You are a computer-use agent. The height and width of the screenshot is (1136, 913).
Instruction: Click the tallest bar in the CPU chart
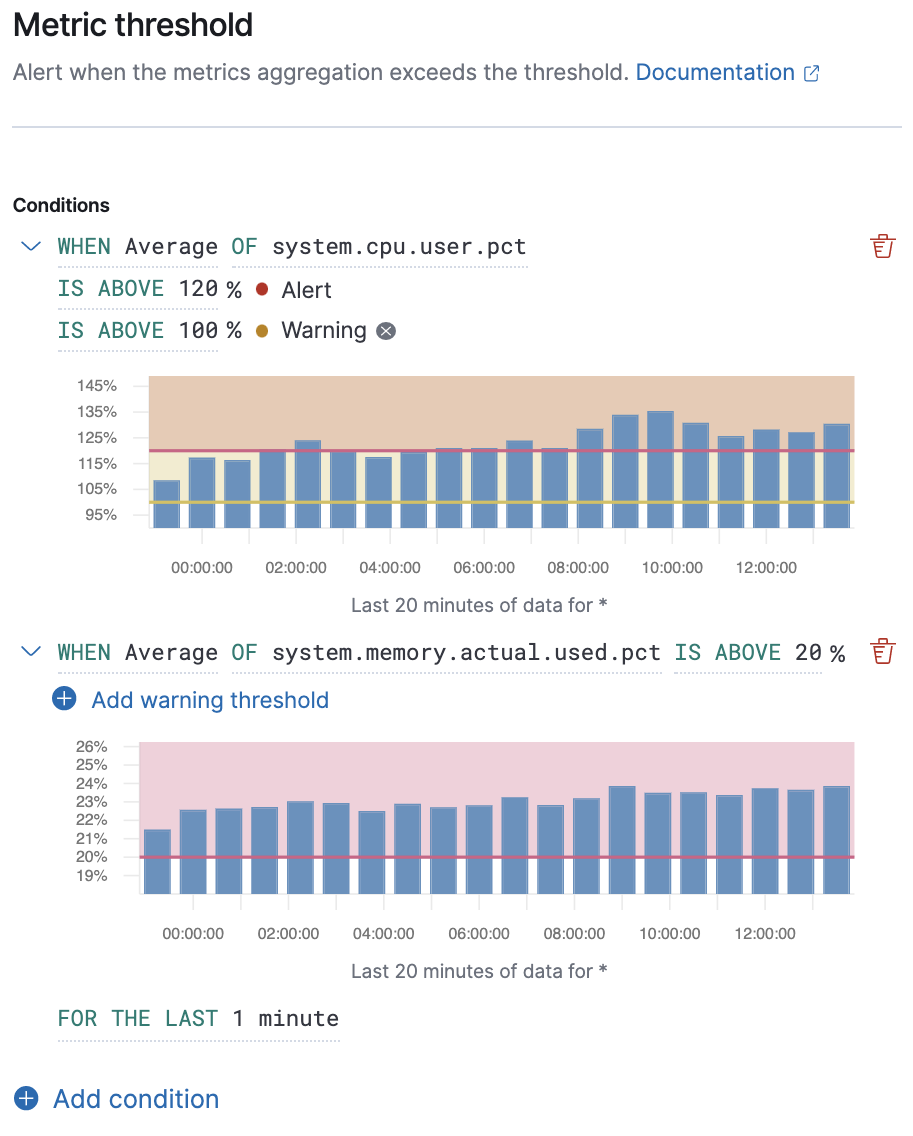[x=660, y=470]
